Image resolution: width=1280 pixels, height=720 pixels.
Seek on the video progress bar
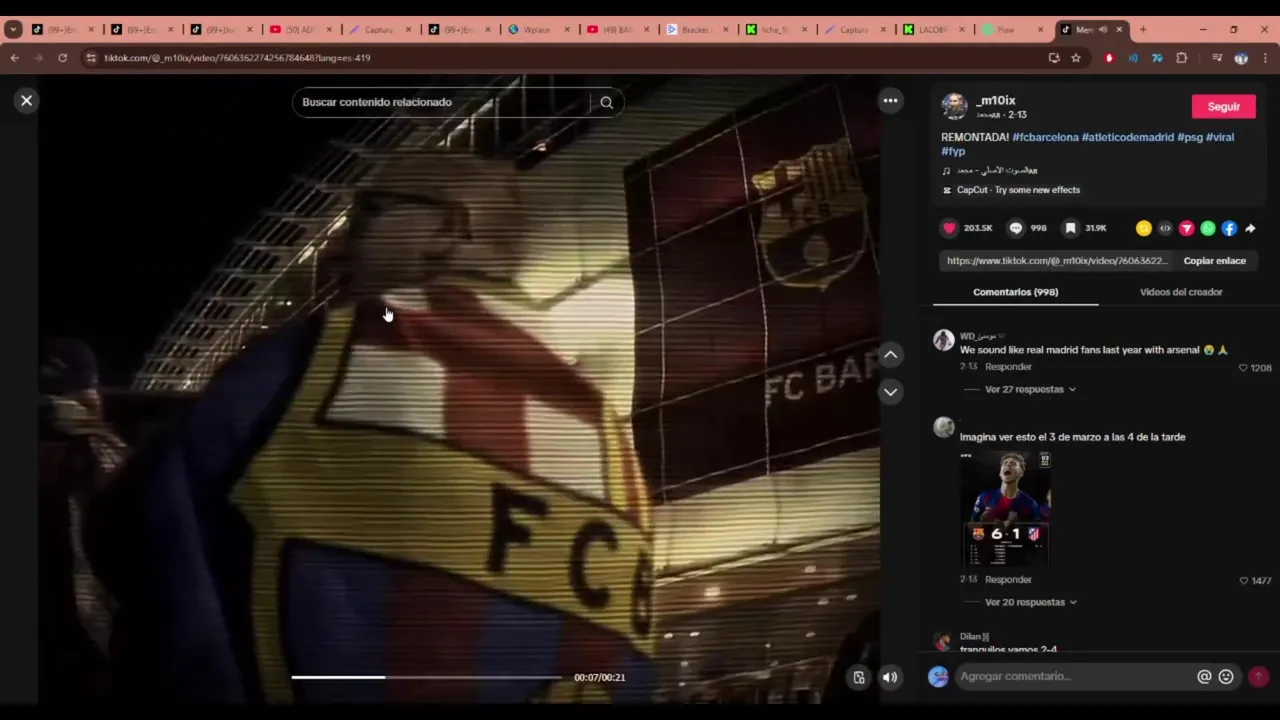pyautogui.click(x=427, y=677)
